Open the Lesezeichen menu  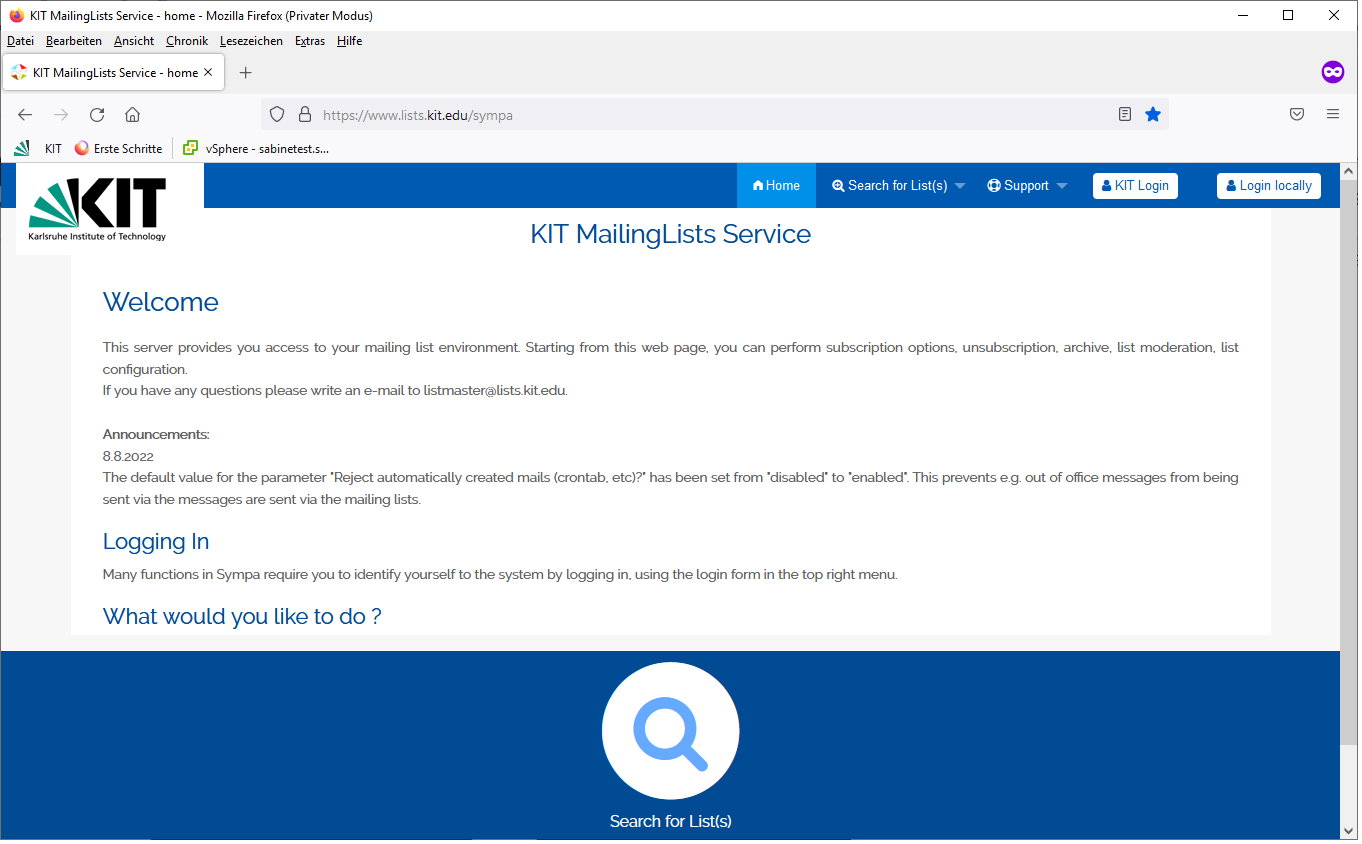[251, 41]
